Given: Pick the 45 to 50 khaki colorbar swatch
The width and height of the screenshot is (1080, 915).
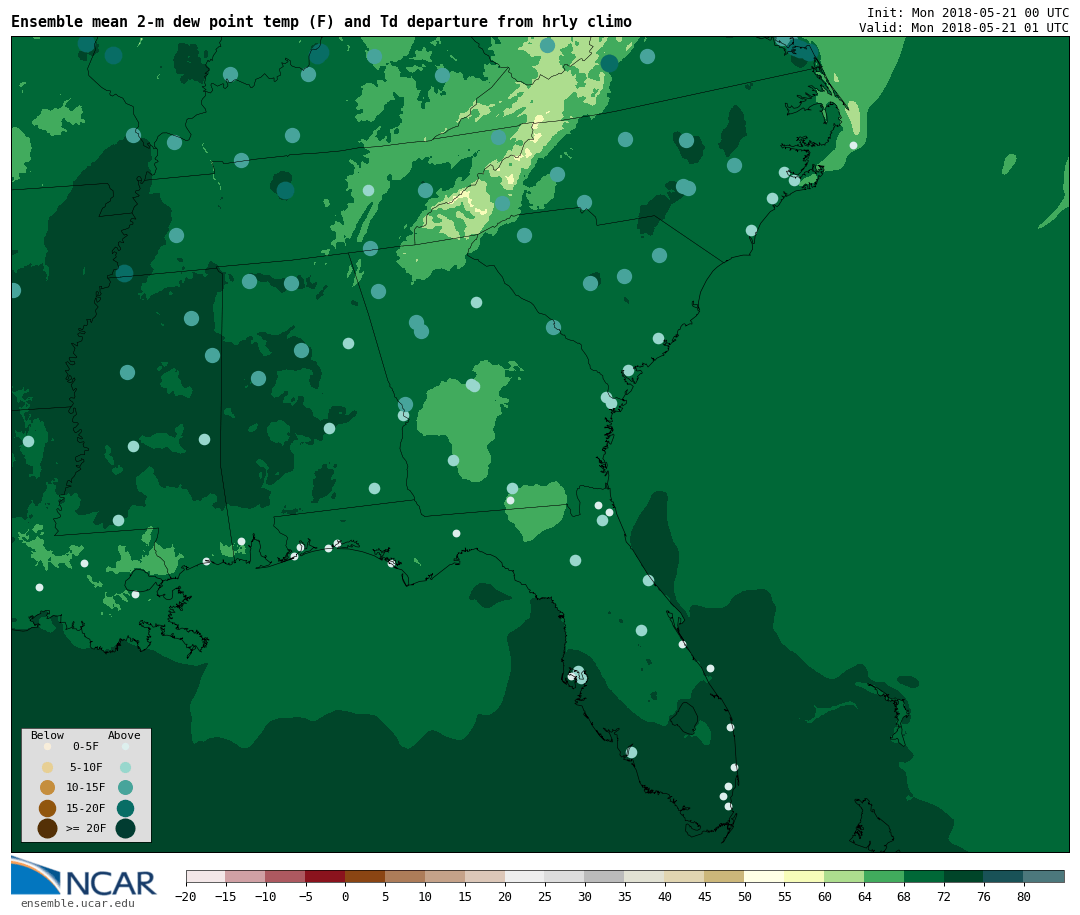Looking at the screenshot, I should (x=724, y=876).
